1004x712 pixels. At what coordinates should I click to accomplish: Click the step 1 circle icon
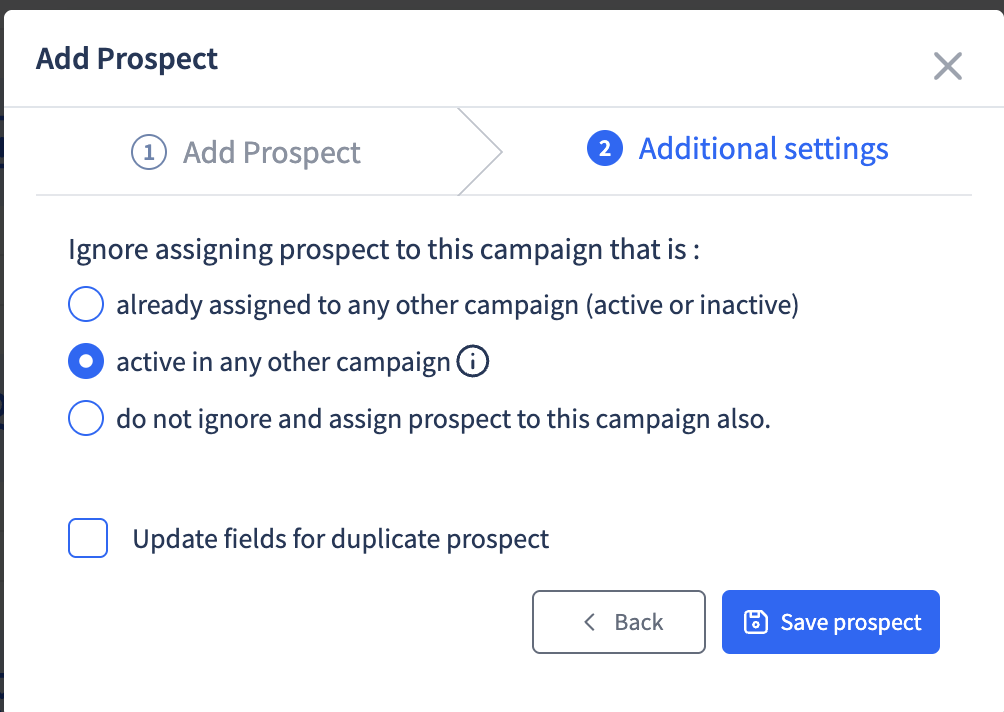click(149, 152)
